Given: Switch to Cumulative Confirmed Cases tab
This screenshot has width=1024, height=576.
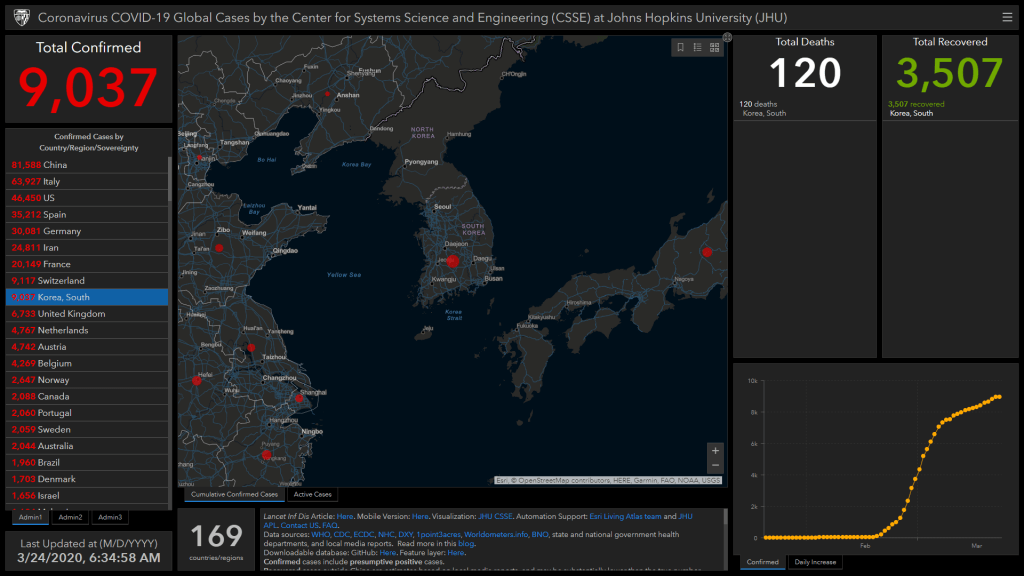Looking at the screenshot, I should point(234,494).
